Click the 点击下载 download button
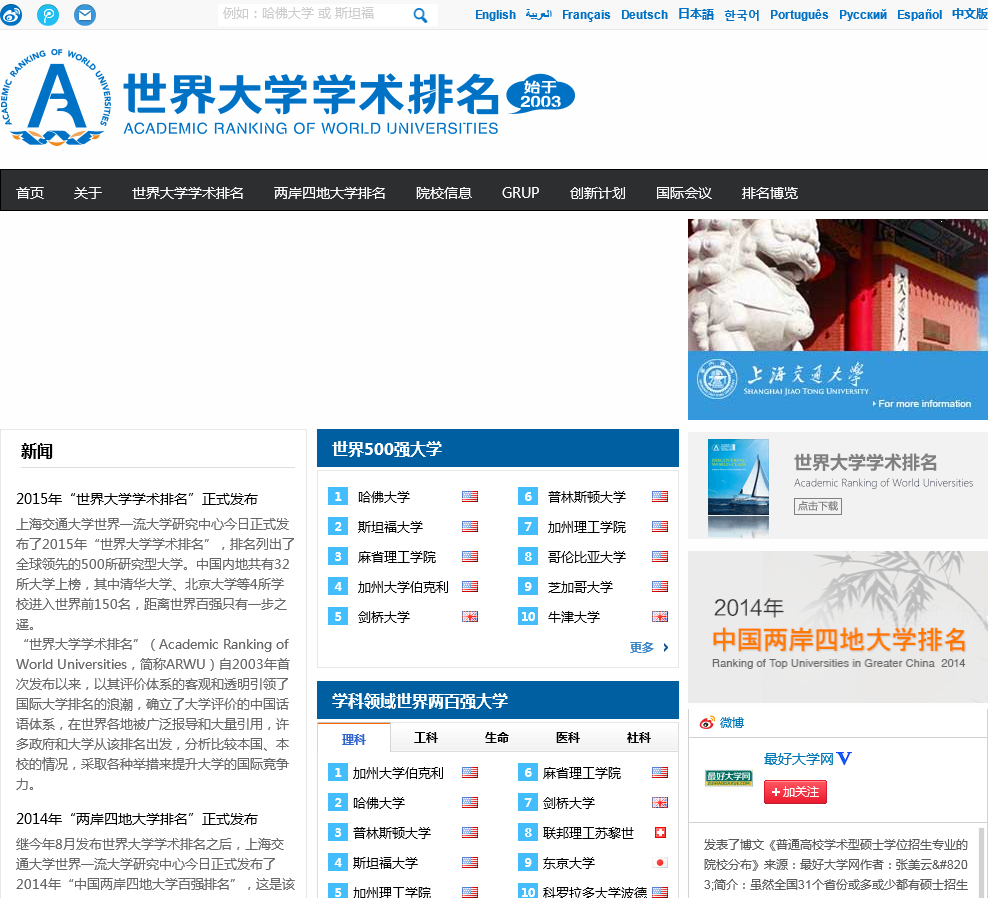Image resolution: width=988 pixels, height=898 pixels. 818,506
